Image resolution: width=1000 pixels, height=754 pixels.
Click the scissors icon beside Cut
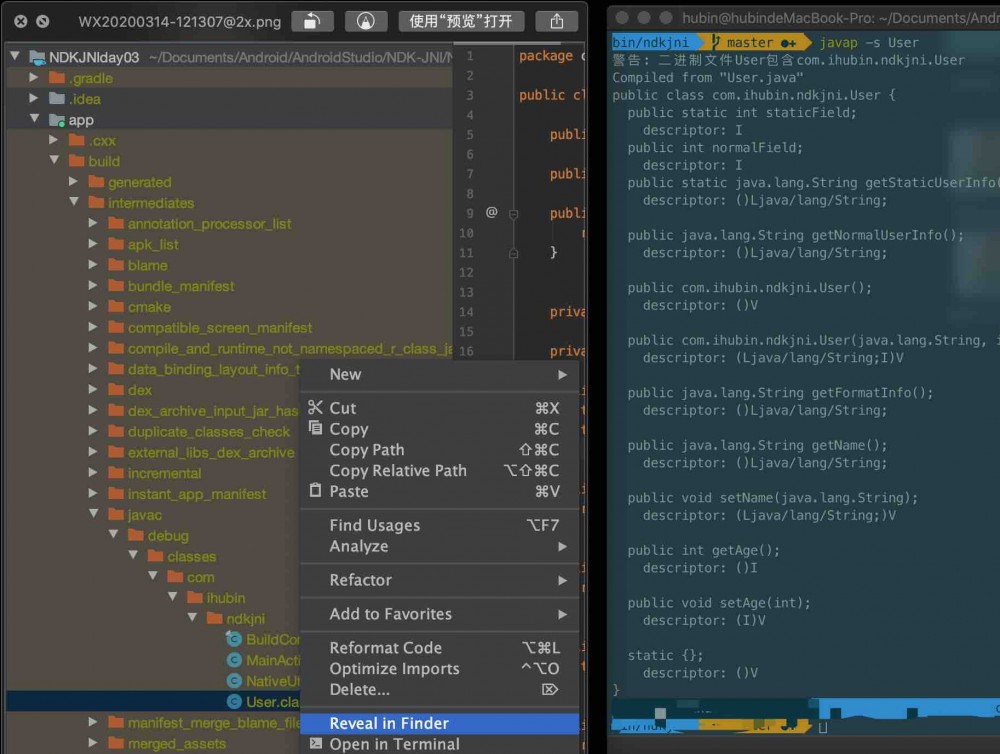pos(315,408)
